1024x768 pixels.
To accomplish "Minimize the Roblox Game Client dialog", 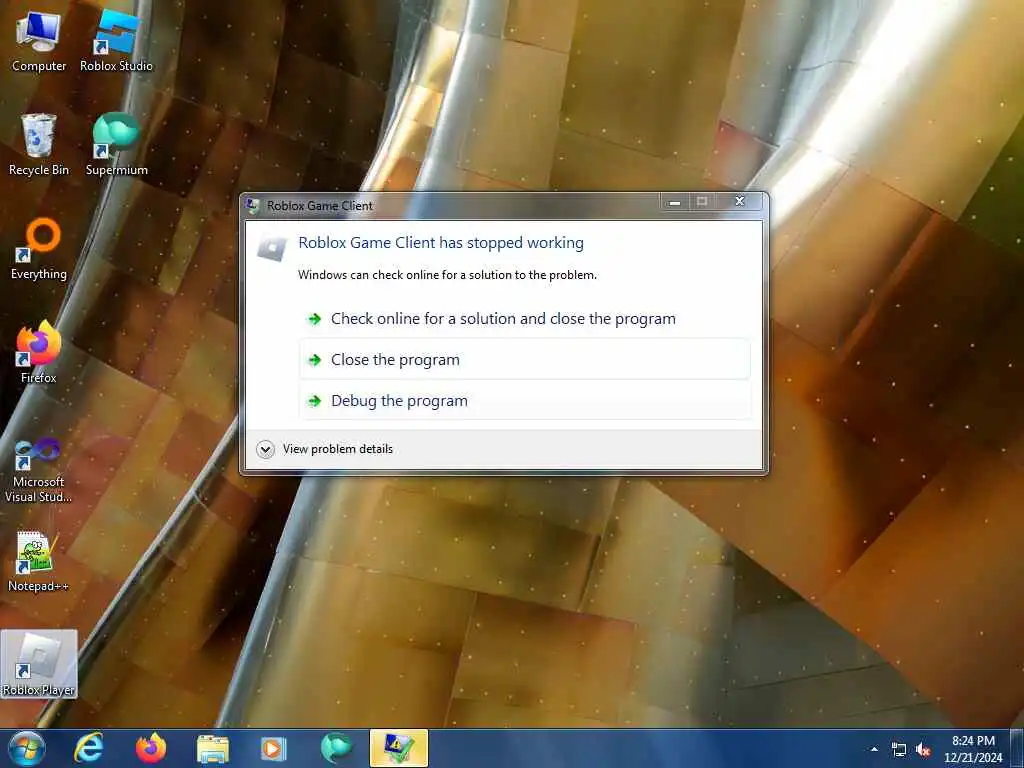I will point(675,202).
